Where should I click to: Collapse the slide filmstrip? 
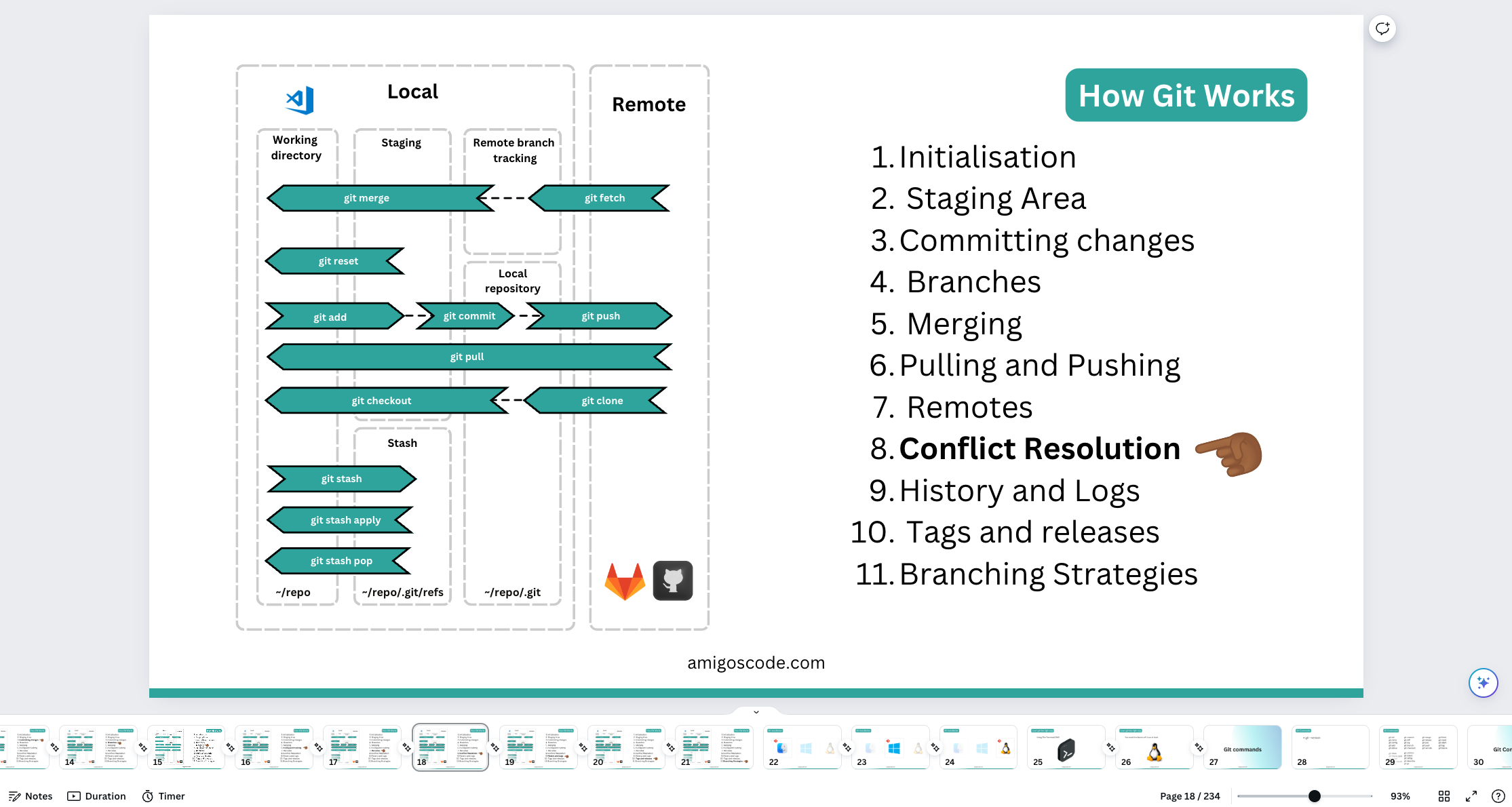click(756, 711)
